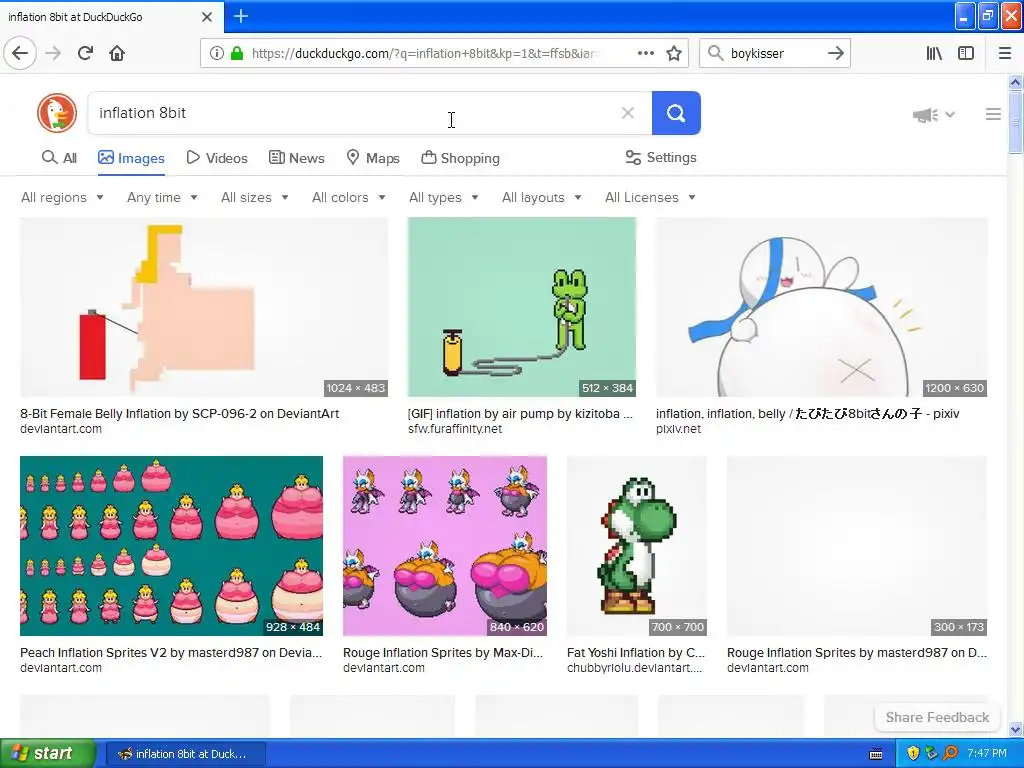The image size is (1024, 768).
Task: Expand the All colors filter
Action: coord(349,197)
